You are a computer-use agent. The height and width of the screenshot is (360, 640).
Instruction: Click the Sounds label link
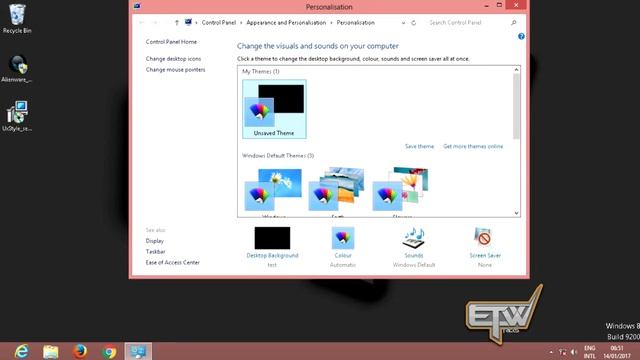tap(413, 256)
